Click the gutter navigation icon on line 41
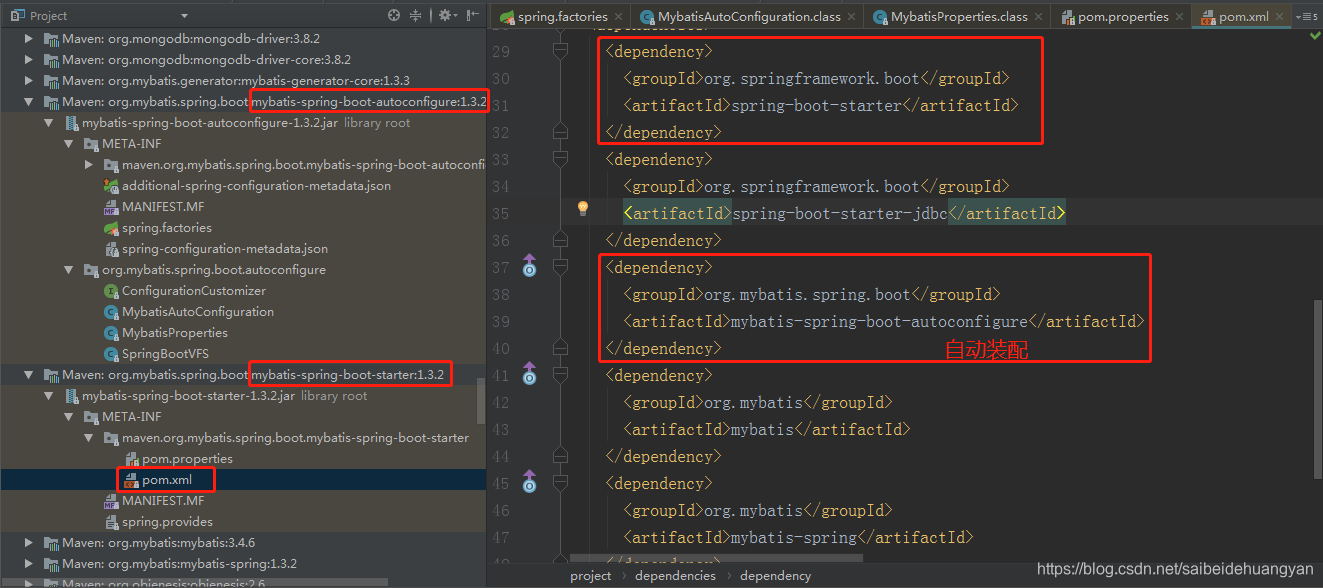 pos(530,373)
